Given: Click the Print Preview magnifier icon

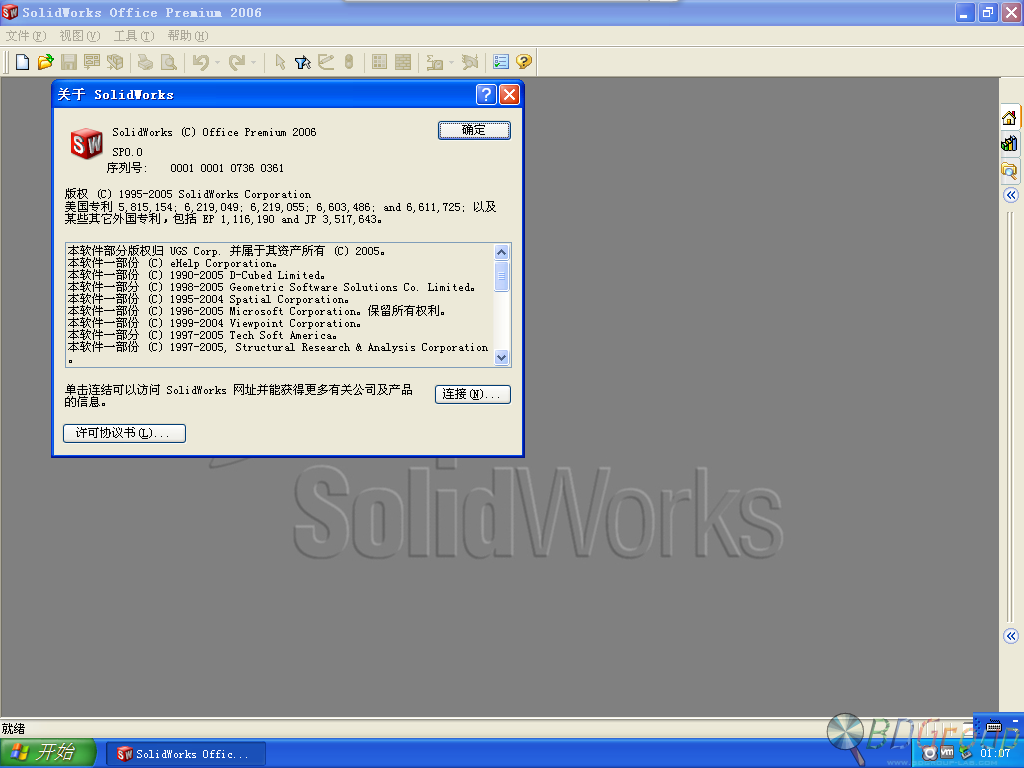Looking at the screenshot, I should click(x=168, y=62).
